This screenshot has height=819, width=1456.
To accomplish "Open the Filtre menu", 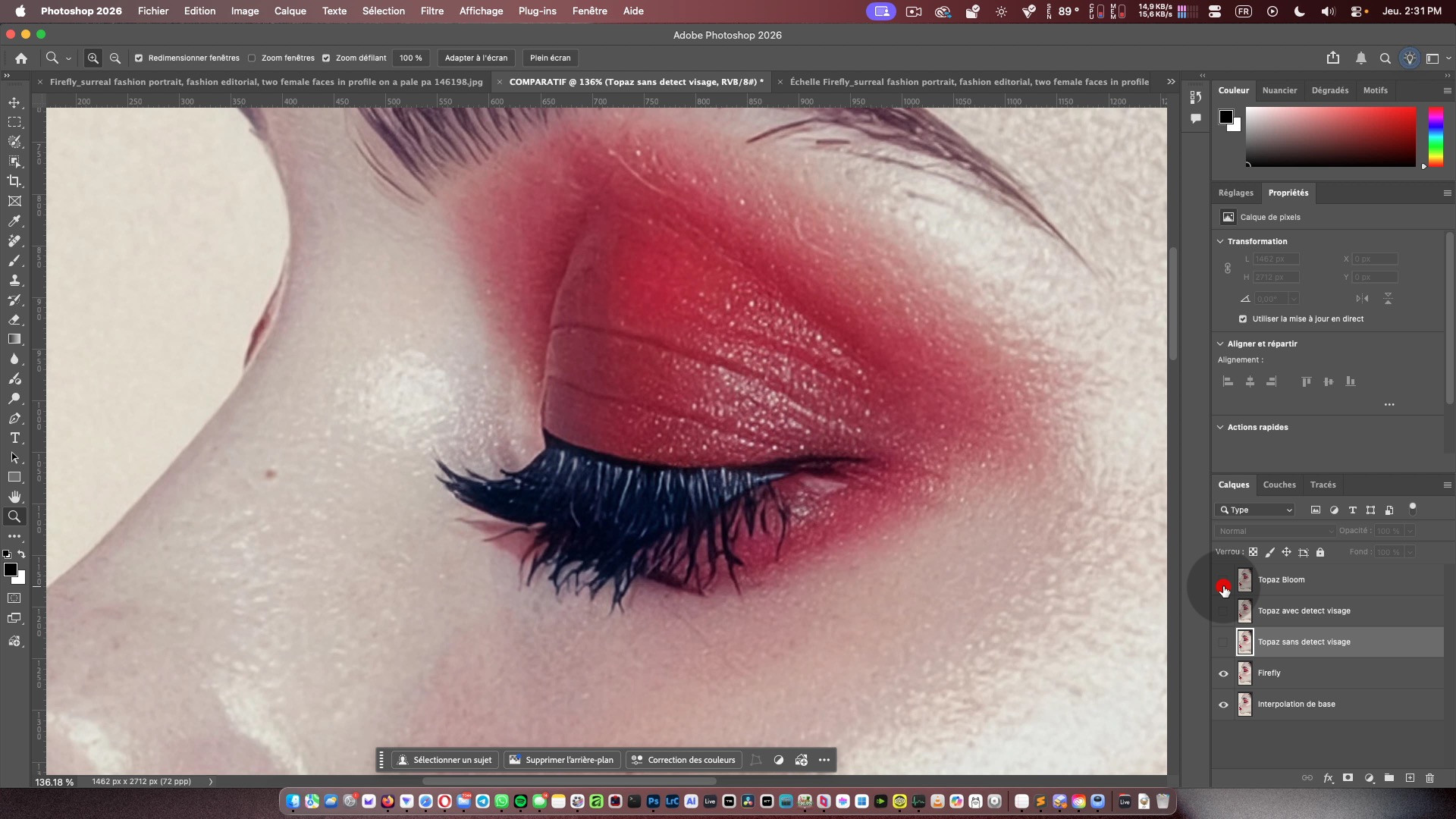I will [431, 11].
